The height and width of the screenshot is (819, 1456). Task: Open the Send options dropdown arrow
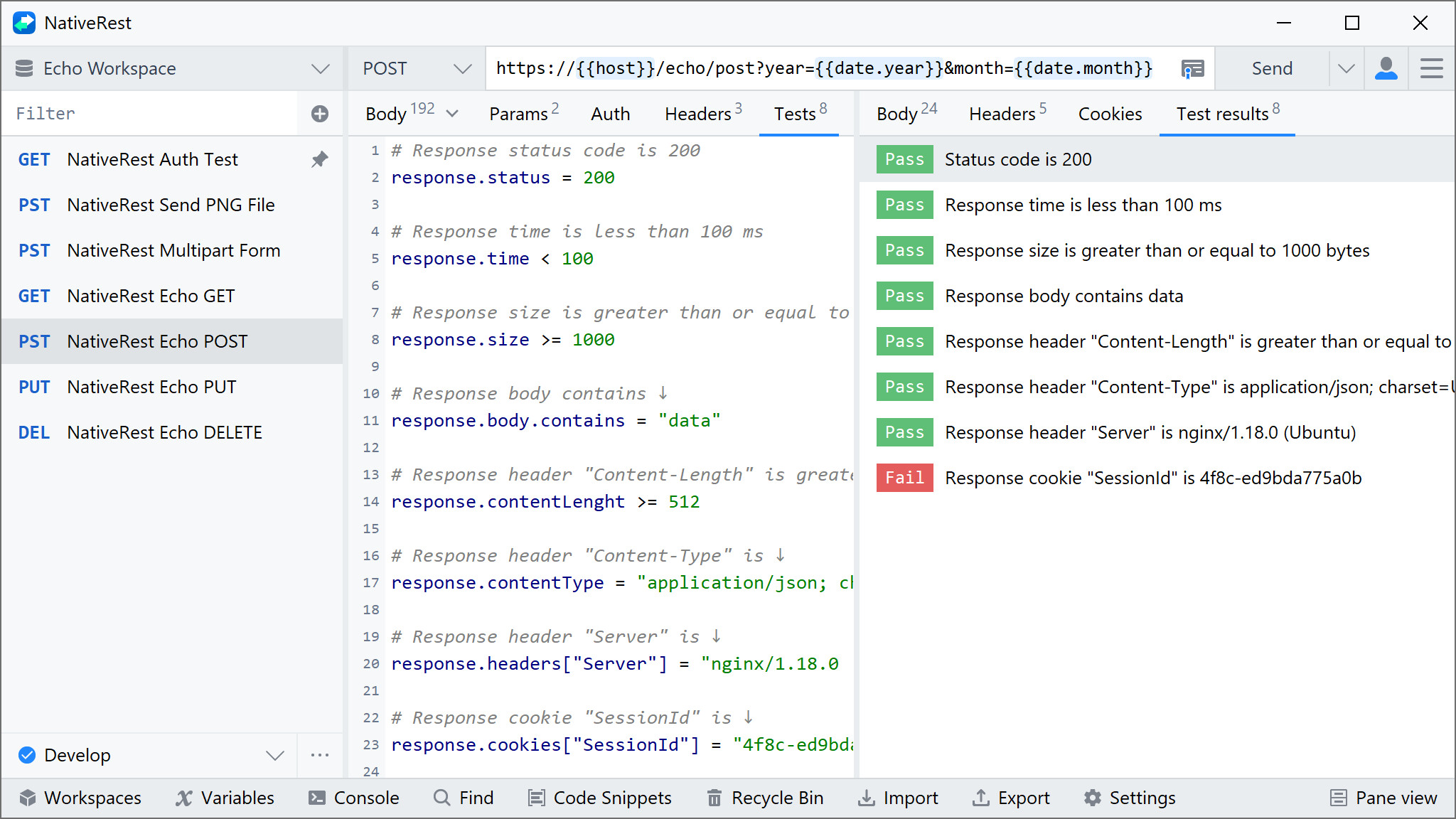(x=1346, y=68)
